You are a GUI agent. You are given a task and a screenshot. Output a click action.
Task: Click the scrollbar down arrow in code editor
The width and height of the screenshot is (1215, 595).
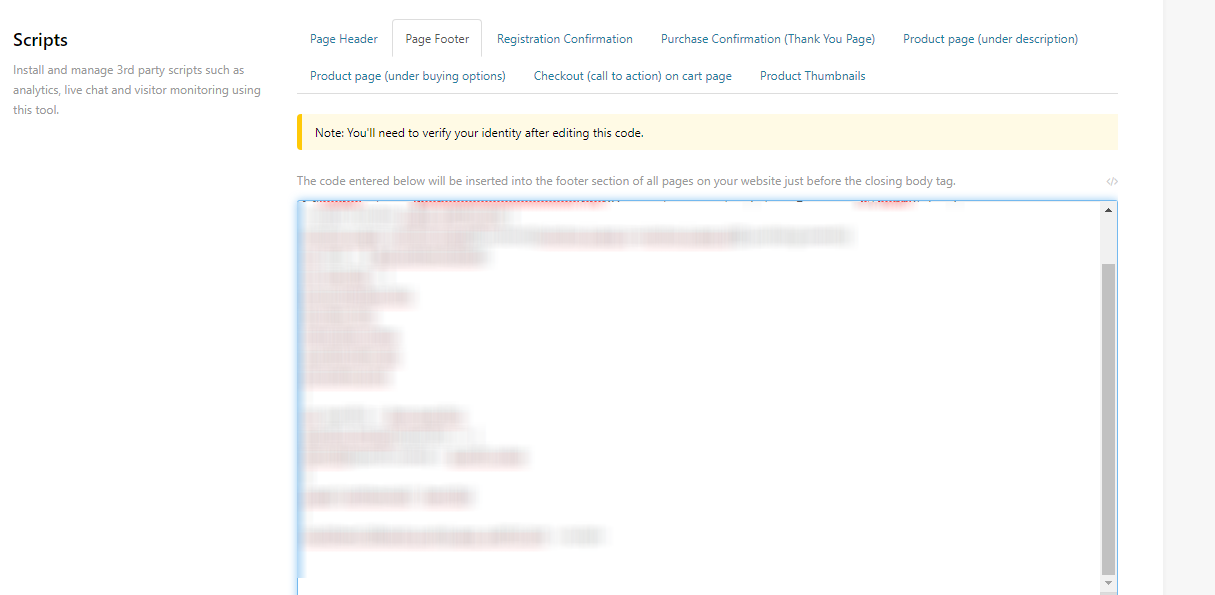point(1108,583)
